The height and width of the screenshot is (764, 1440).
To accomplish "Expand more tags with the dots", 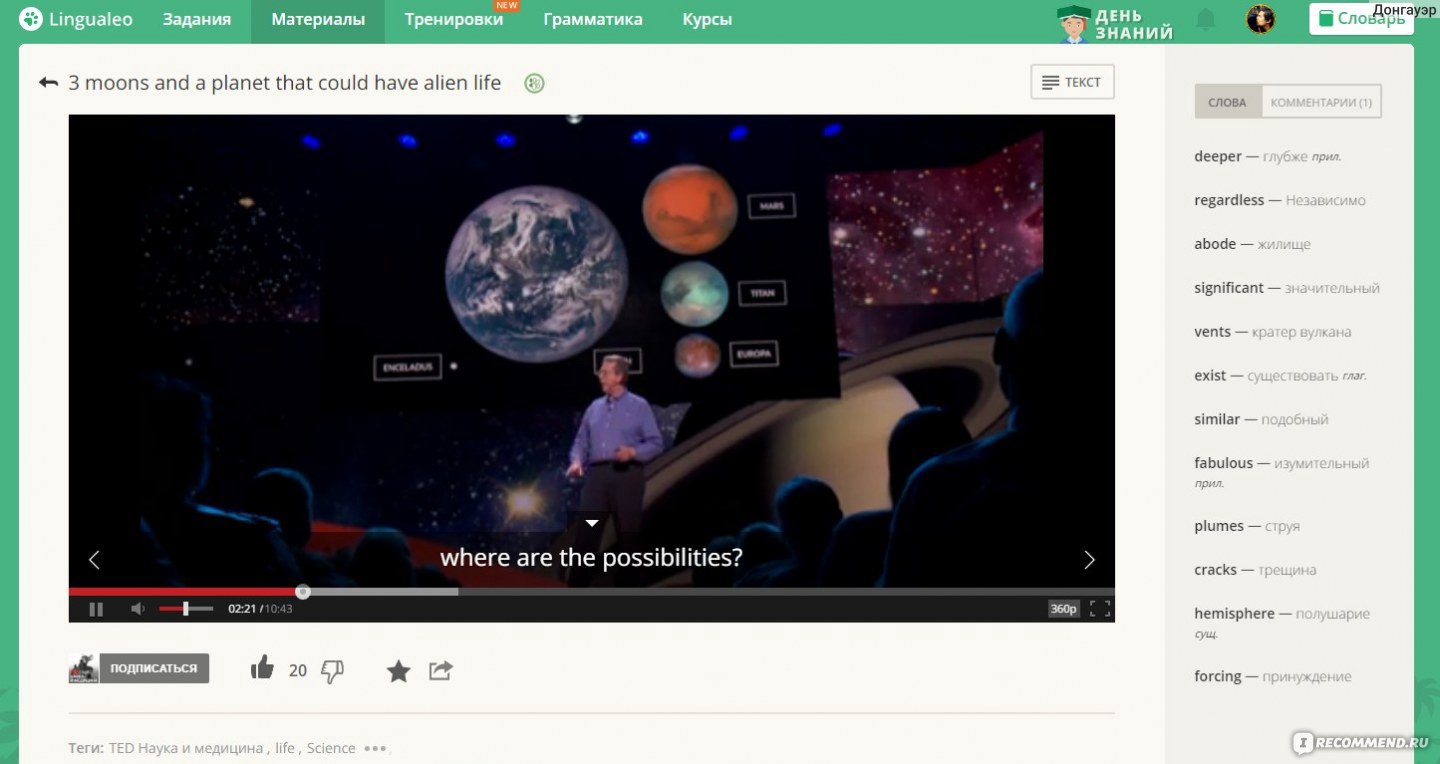I will (375, 748).
